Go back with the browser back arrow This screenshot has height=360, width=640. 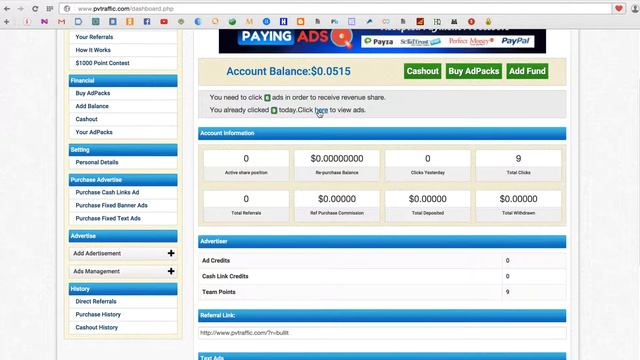(x=7, y=9)
